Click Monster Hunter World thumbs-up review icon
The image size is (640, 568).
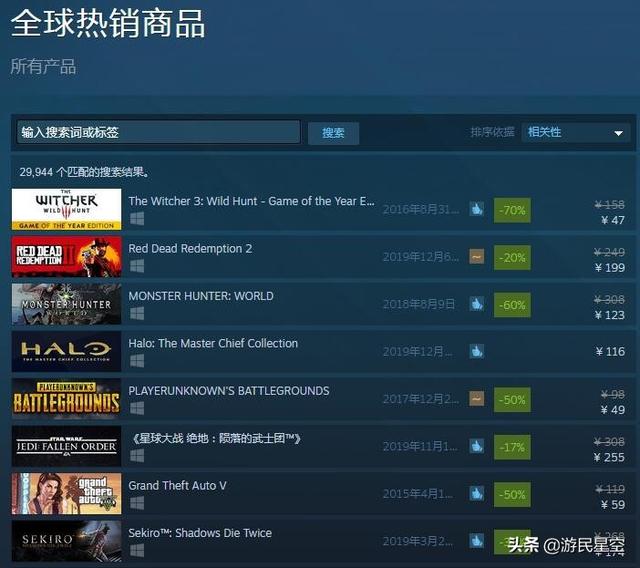(x=476, y=304)
